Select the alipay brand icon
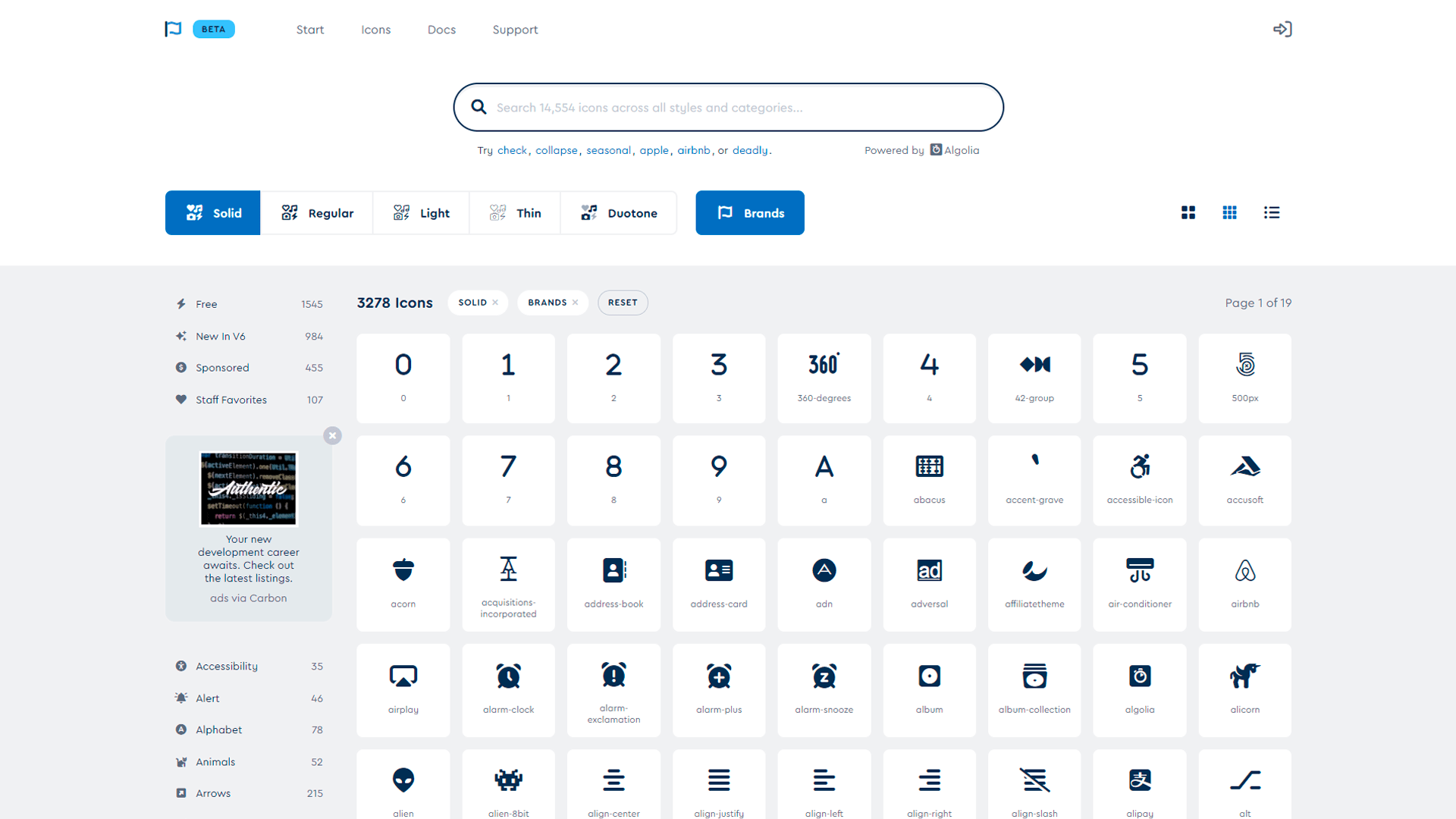The image size is (1456, 819). pyautogui.click(x=1139, y=785)
